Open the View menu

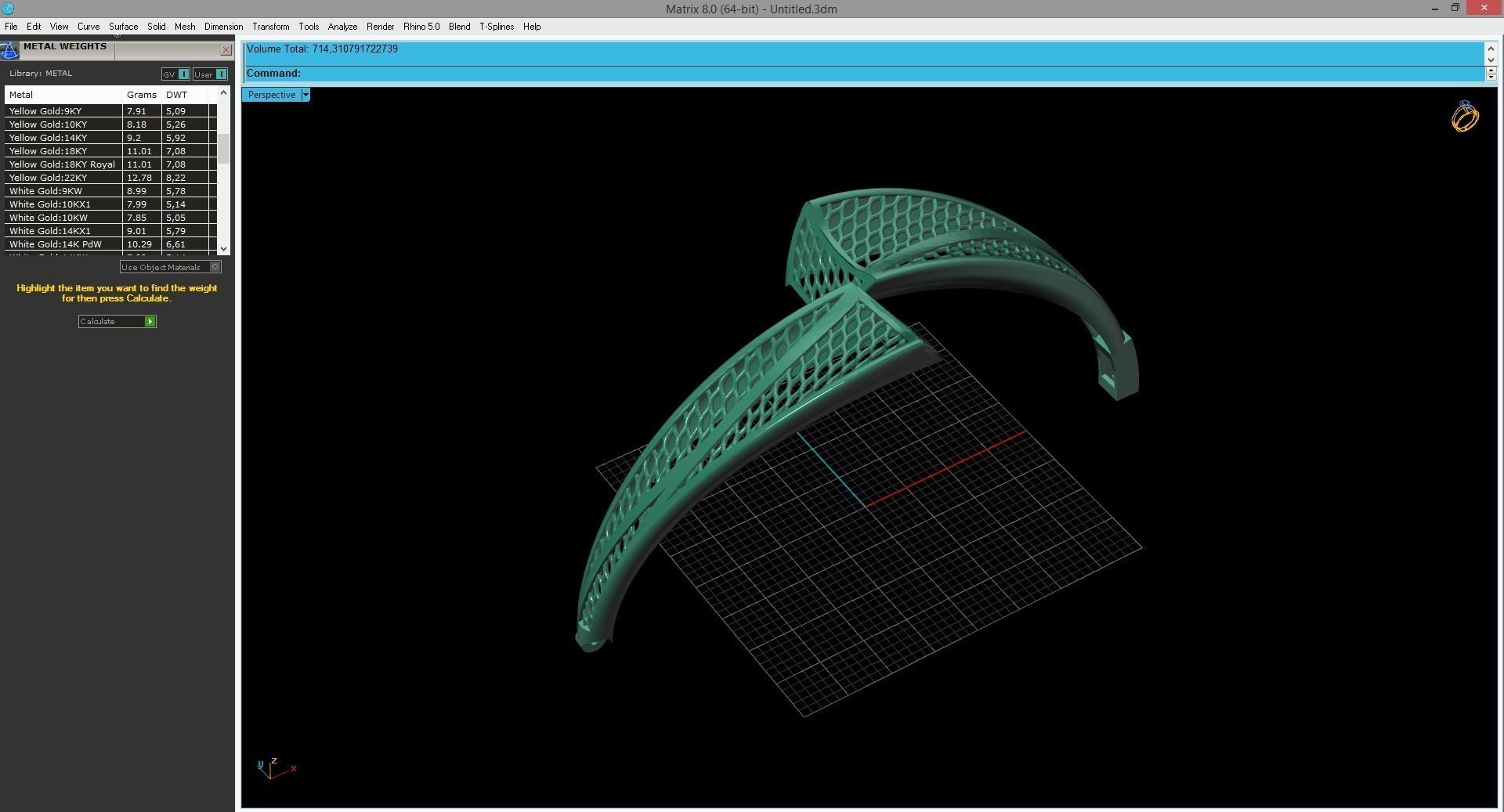coord(59,27)
